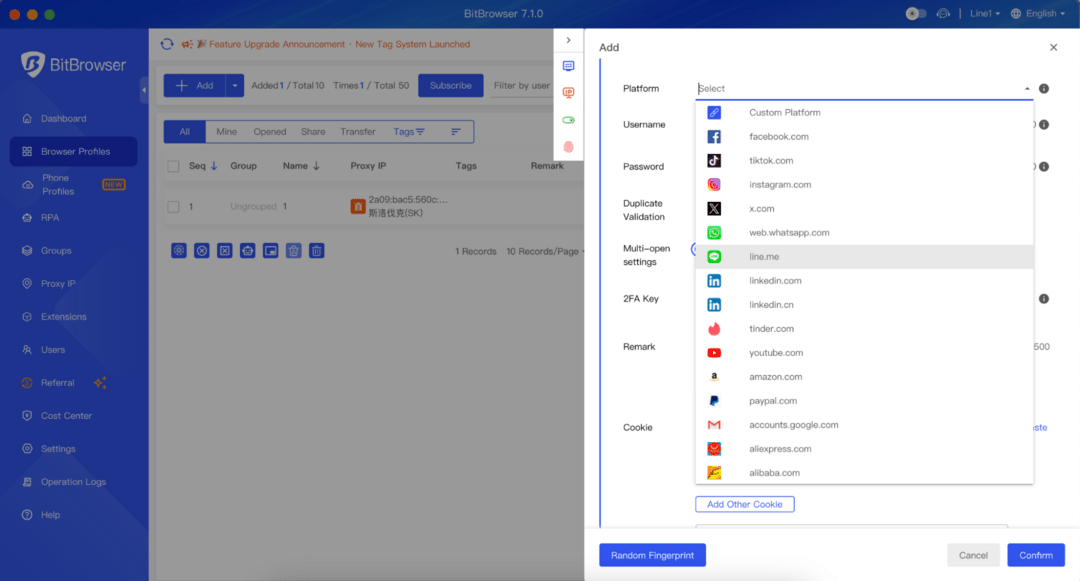The image size is (1080, 581).
Task: Check the select-all header checkbox
Action: click(174, 165)
